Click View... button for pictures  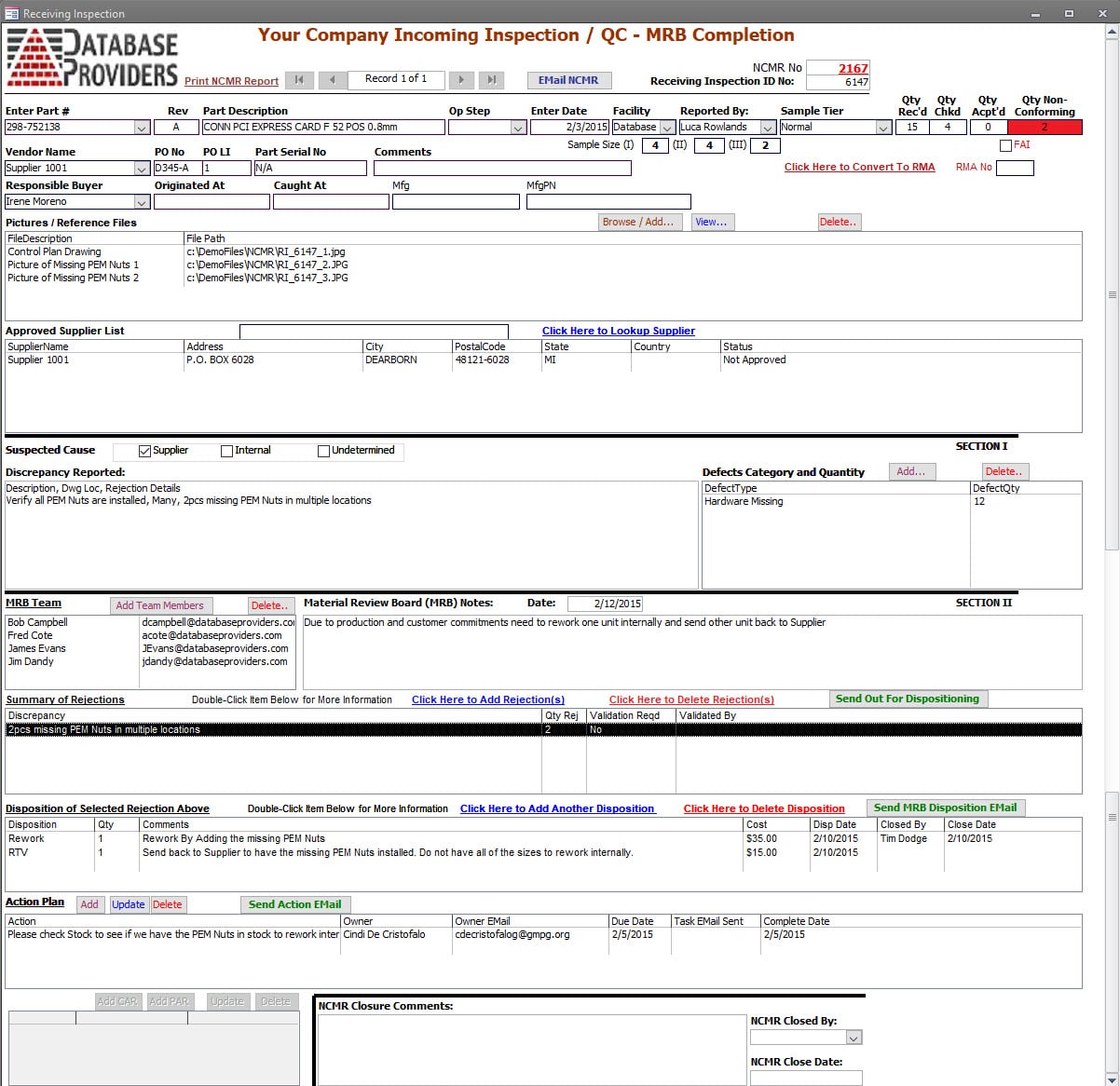click(712, 222)
